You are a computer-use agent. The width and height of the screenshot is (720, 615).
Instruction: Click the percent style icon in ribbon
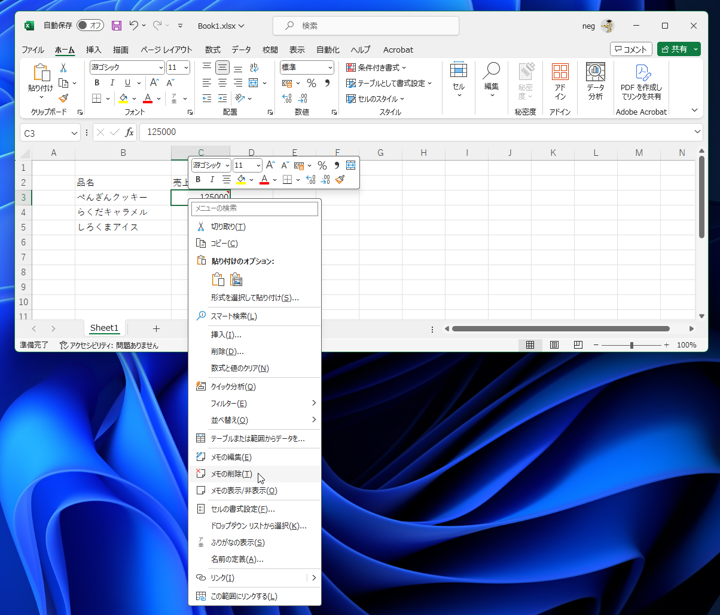(x=311, y=83)
